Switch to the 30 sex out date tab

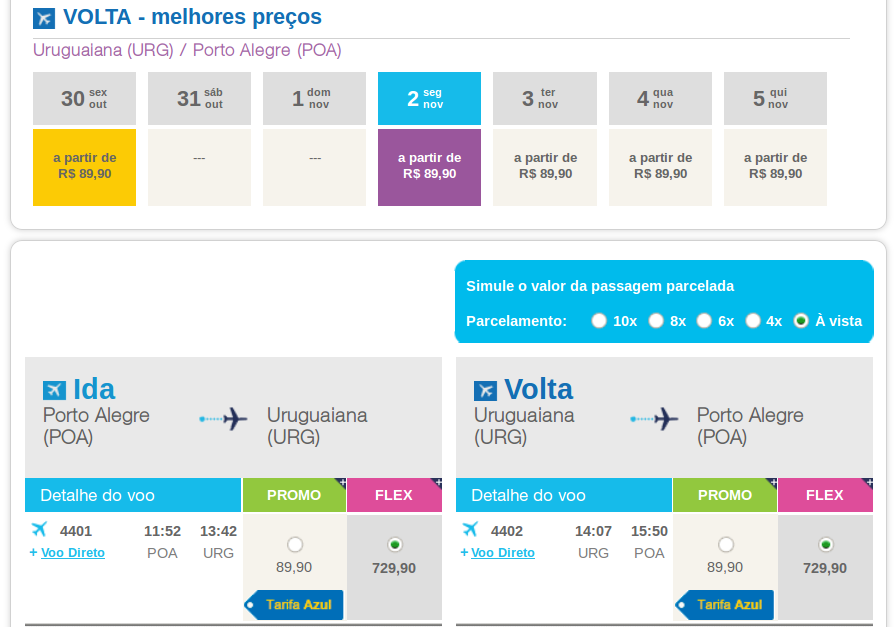(x=84, y=99)
